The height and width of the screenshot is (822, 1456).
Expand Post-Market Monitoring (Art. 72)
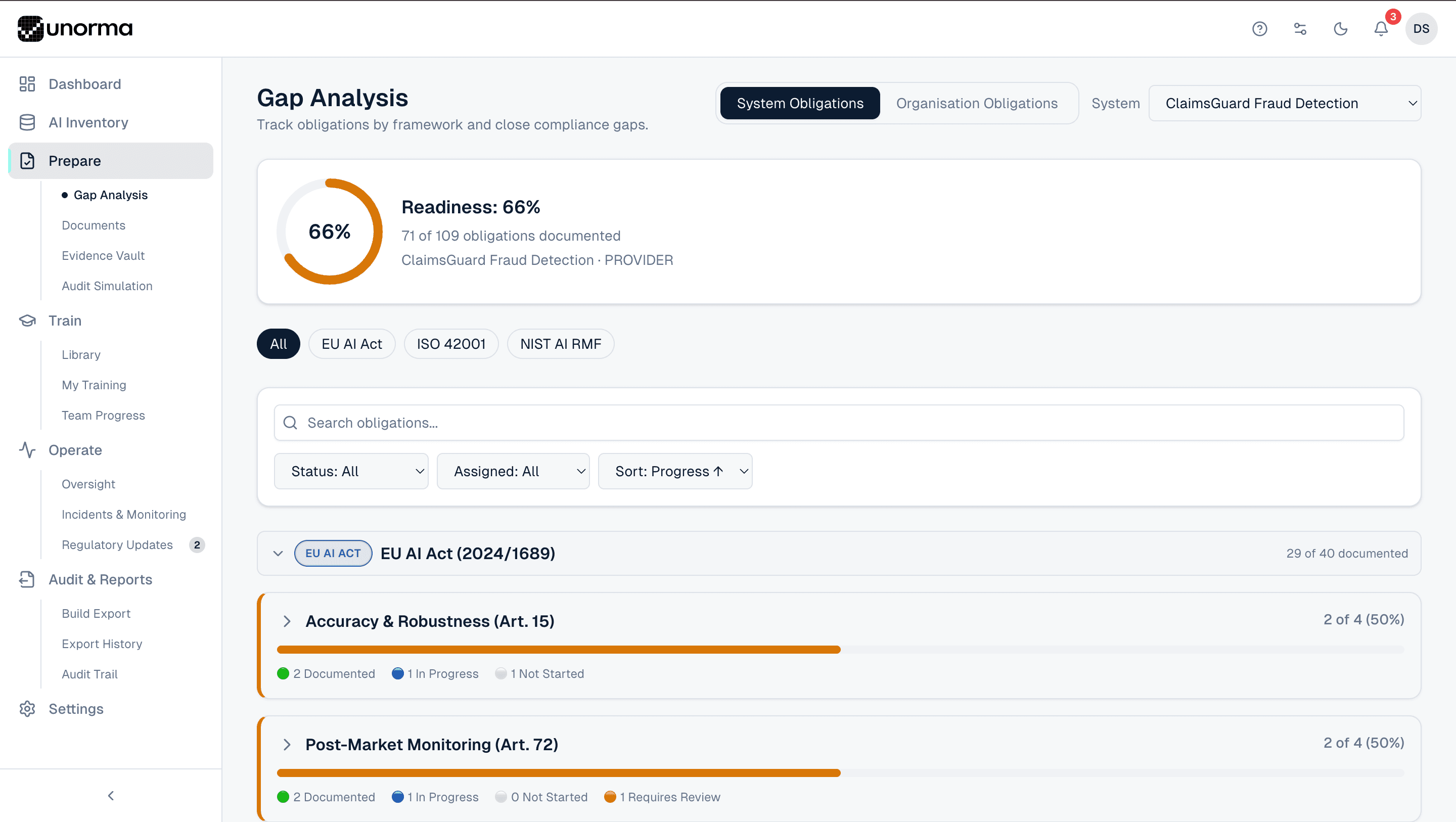click(287, 745)
